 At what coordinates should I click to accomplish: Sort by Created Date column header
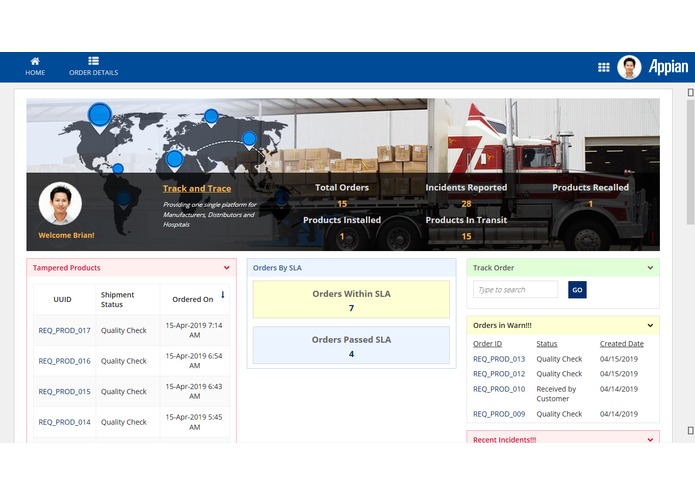pos(621,343)
